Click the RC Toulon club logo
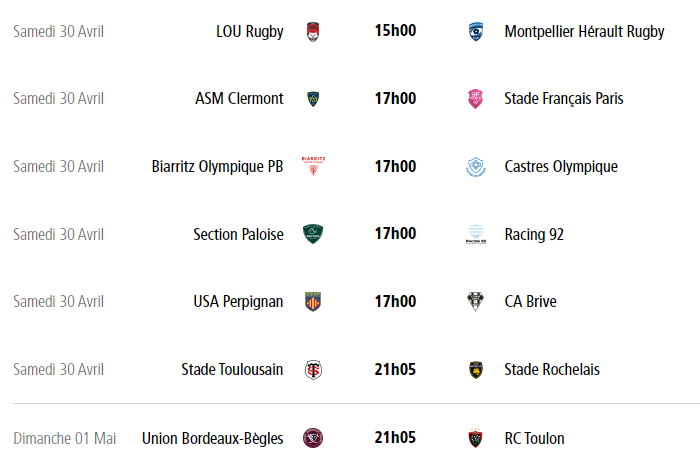Viewport: 700px width, 465px height. [476, 438]
